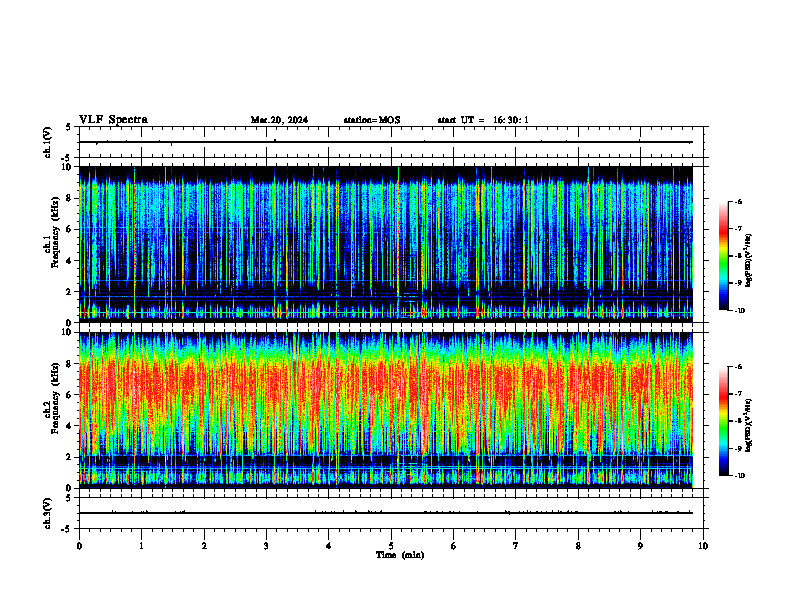Image resolution: width=792 pixels, height=612 pixels.
Task: Click the ch.2 color bar PSD unit label
Action: click(749, 425)
